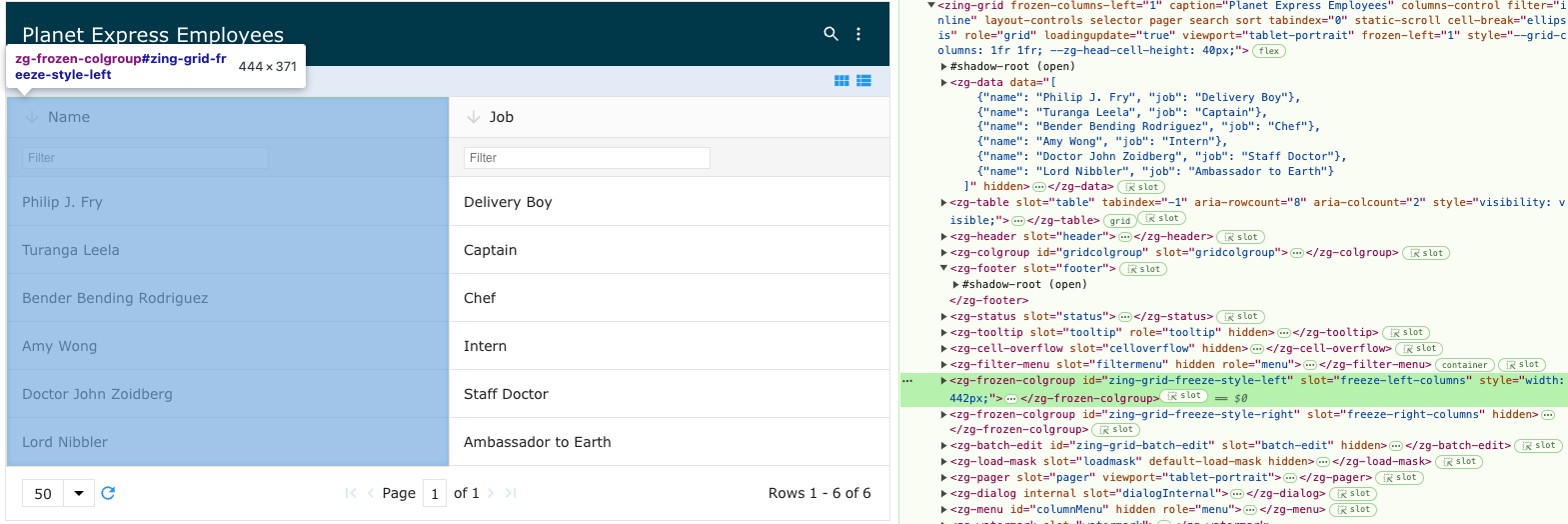Expand the zg-batch-edit node
Viewport: 1568px width, 524px height.
(944, 446)
